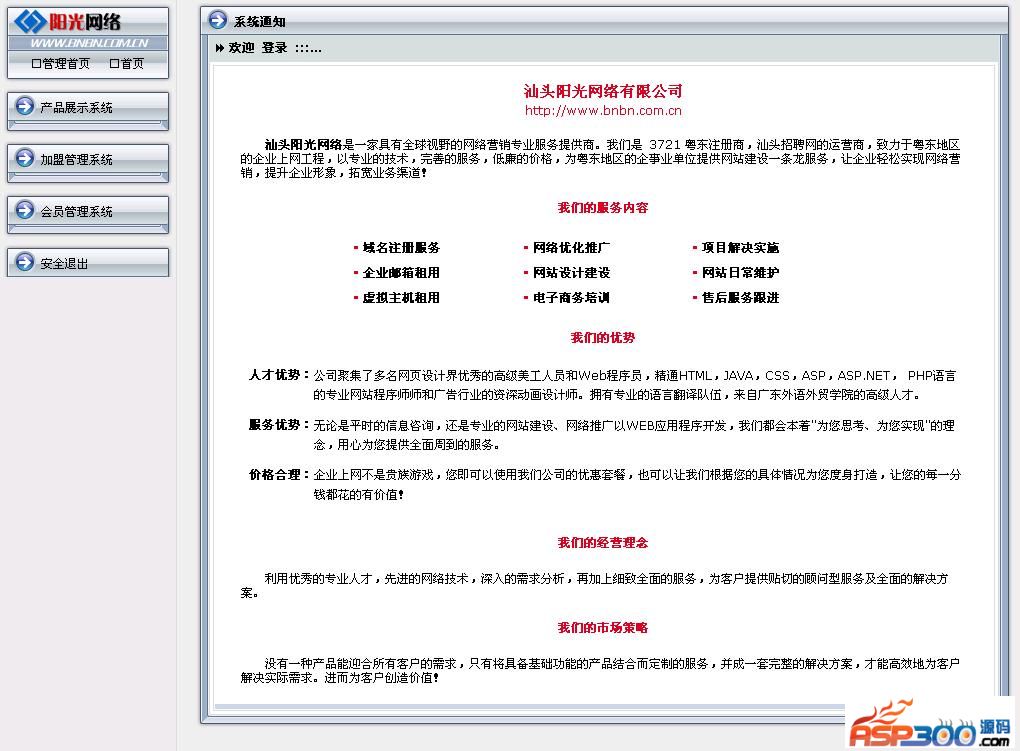Open the http://www.bnbn.com.cn link
The width and height of the screenshot is (1020, 751).
coord(603,111)
